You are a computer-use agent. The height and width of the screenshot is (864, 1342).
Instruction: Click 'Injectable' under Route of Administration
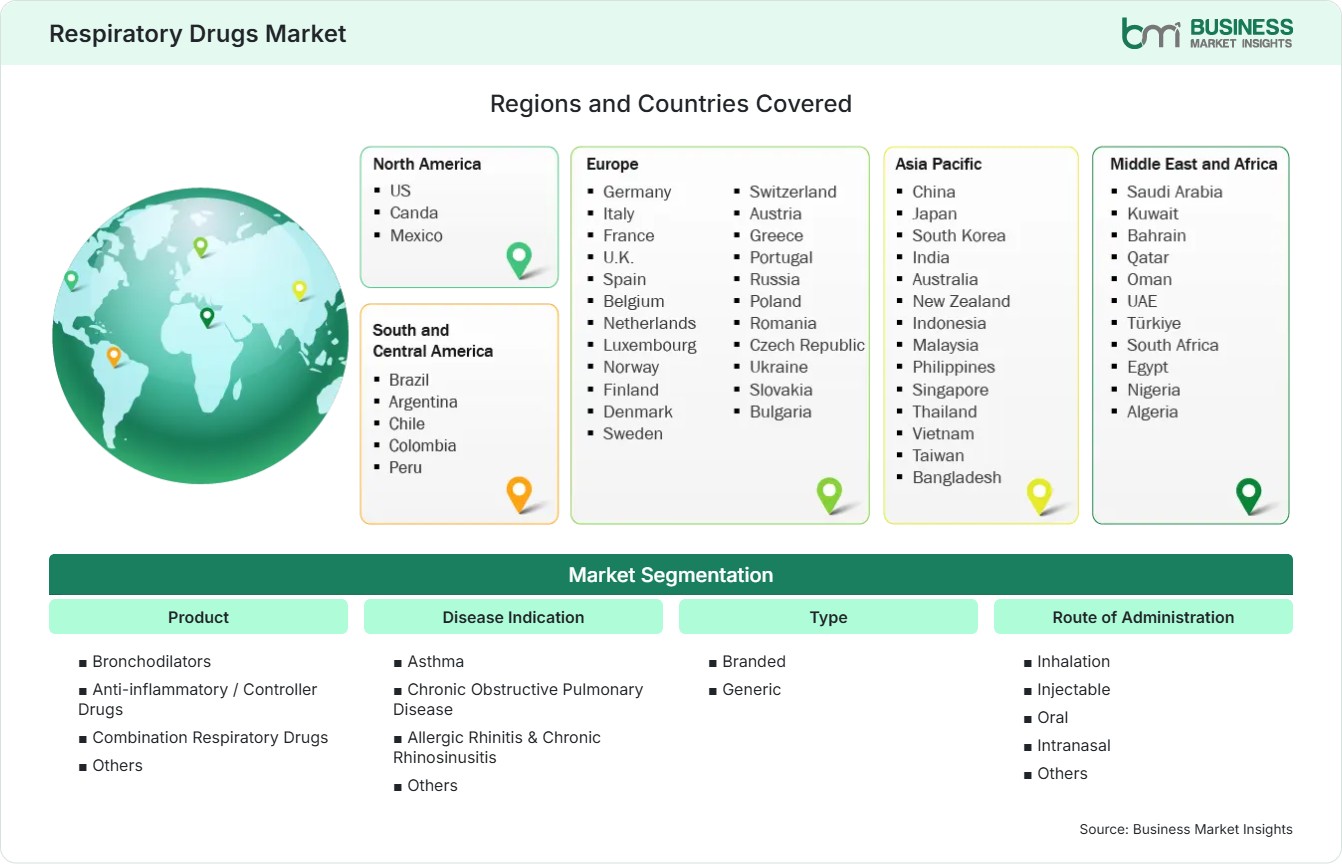pyautogui.click(x=1074, y=689)
